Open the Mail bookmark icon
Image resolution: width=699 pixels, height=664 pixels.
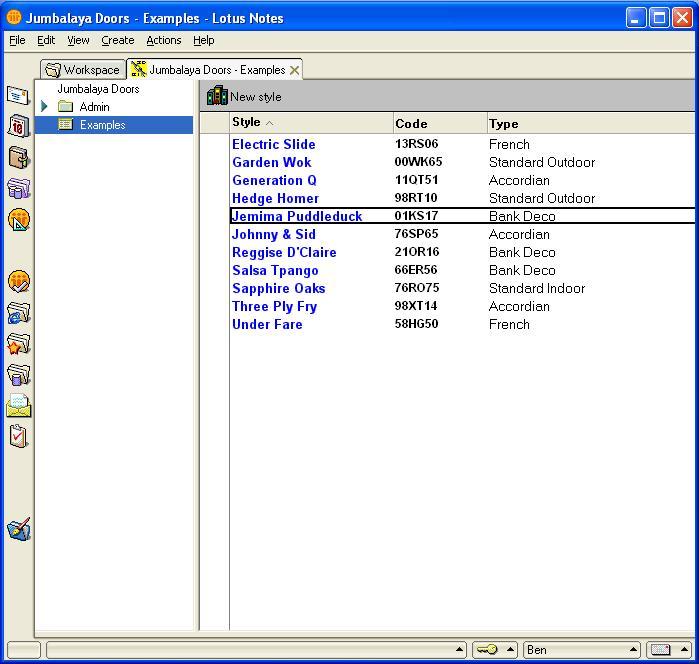pos(18,95)
